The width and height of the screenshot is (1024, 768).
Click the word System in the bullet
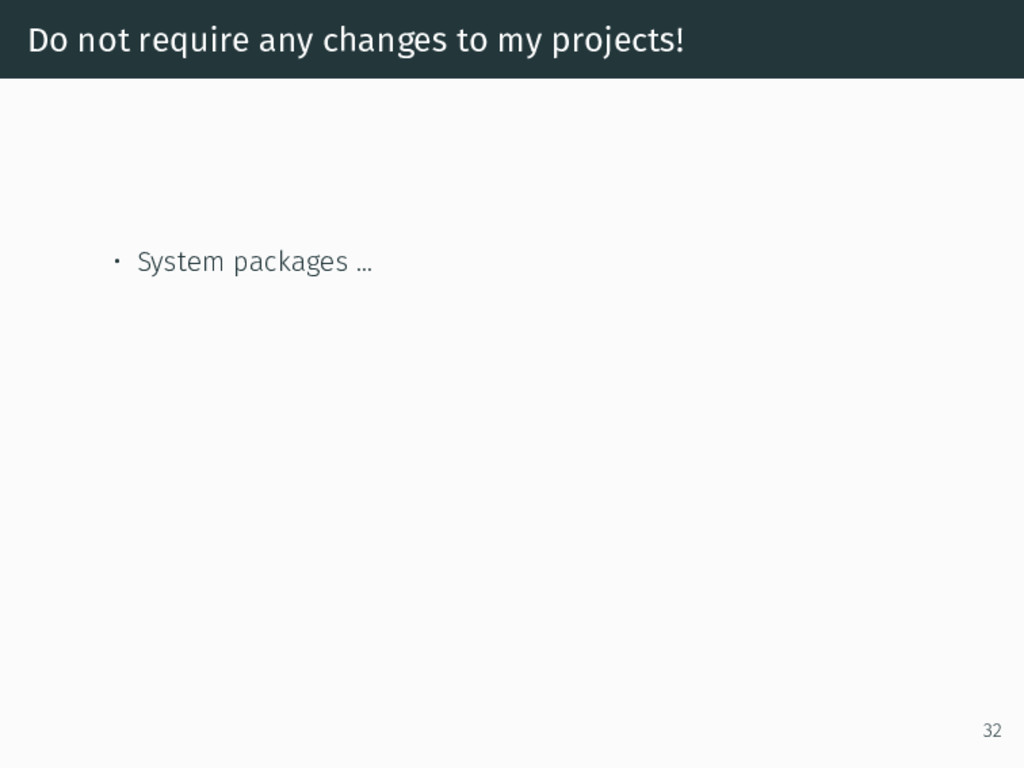tap(181, 263)
